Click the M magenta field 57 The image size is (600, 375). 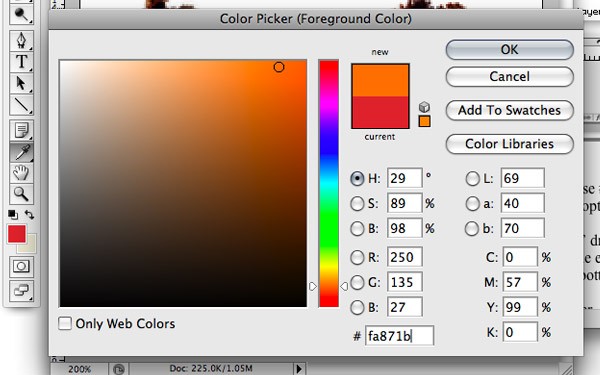(x=520, y=282)
